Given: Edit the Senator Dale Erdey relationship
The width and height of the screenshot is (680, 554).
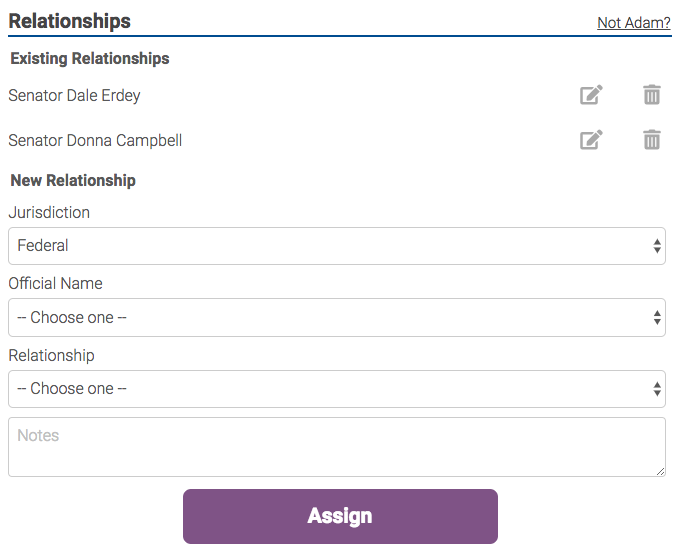Looking at the screenshot, I should [592, 96].
